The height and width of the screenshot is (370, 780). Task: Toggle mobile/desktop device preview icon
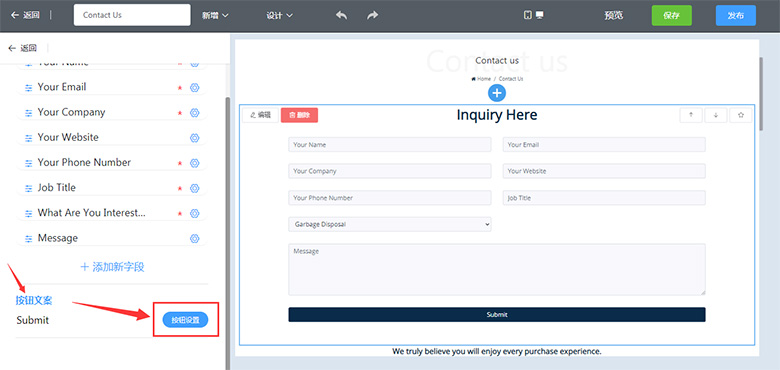coord(533,15)
